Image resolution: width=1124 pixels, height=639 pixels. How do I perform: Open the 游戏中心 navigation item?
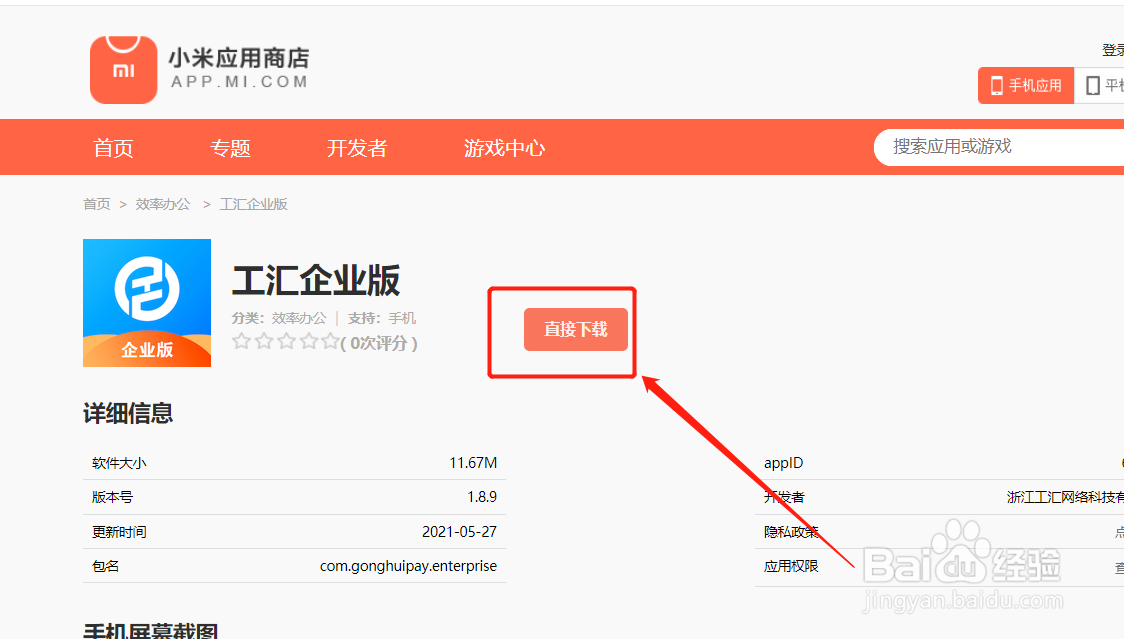(504, 147)
